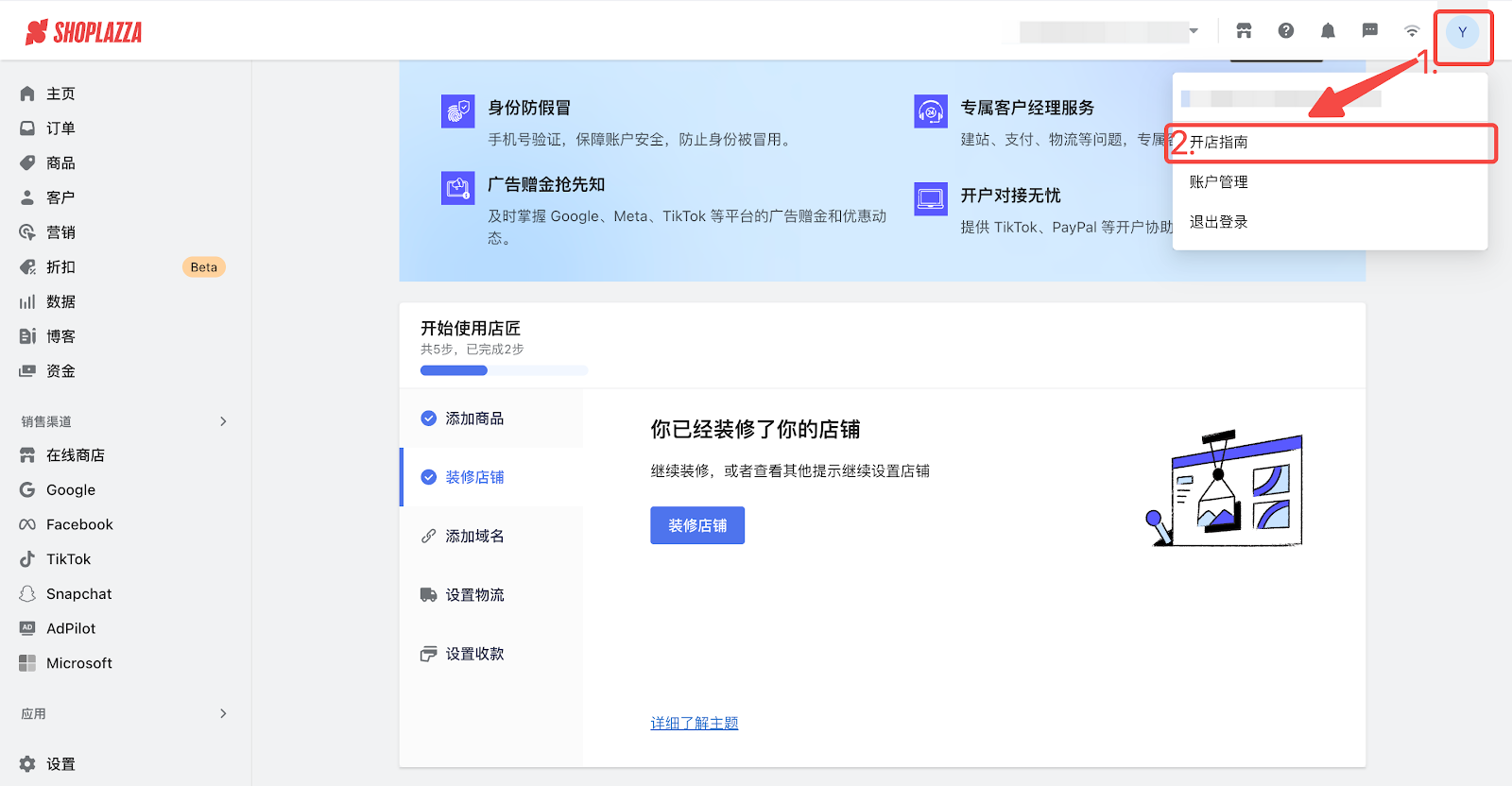
Task: Open 设置 in the sidebar
Action: [60, 764]
